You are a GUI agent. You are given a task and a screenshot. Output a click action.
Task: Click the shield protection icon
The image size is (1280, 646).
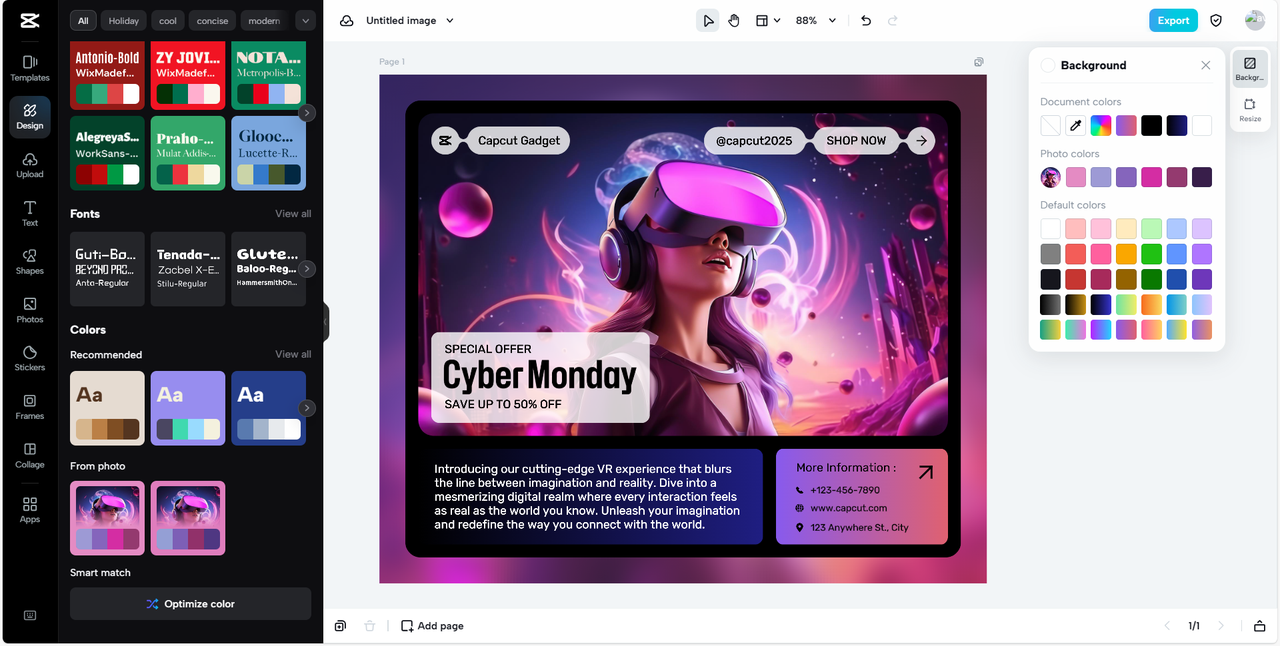coord(1216,20)
